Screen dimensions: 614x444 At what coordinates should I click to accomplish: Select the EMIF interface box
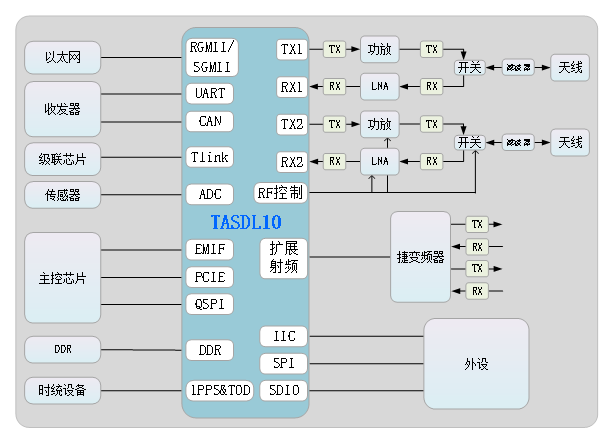click(x=211, y=249)
